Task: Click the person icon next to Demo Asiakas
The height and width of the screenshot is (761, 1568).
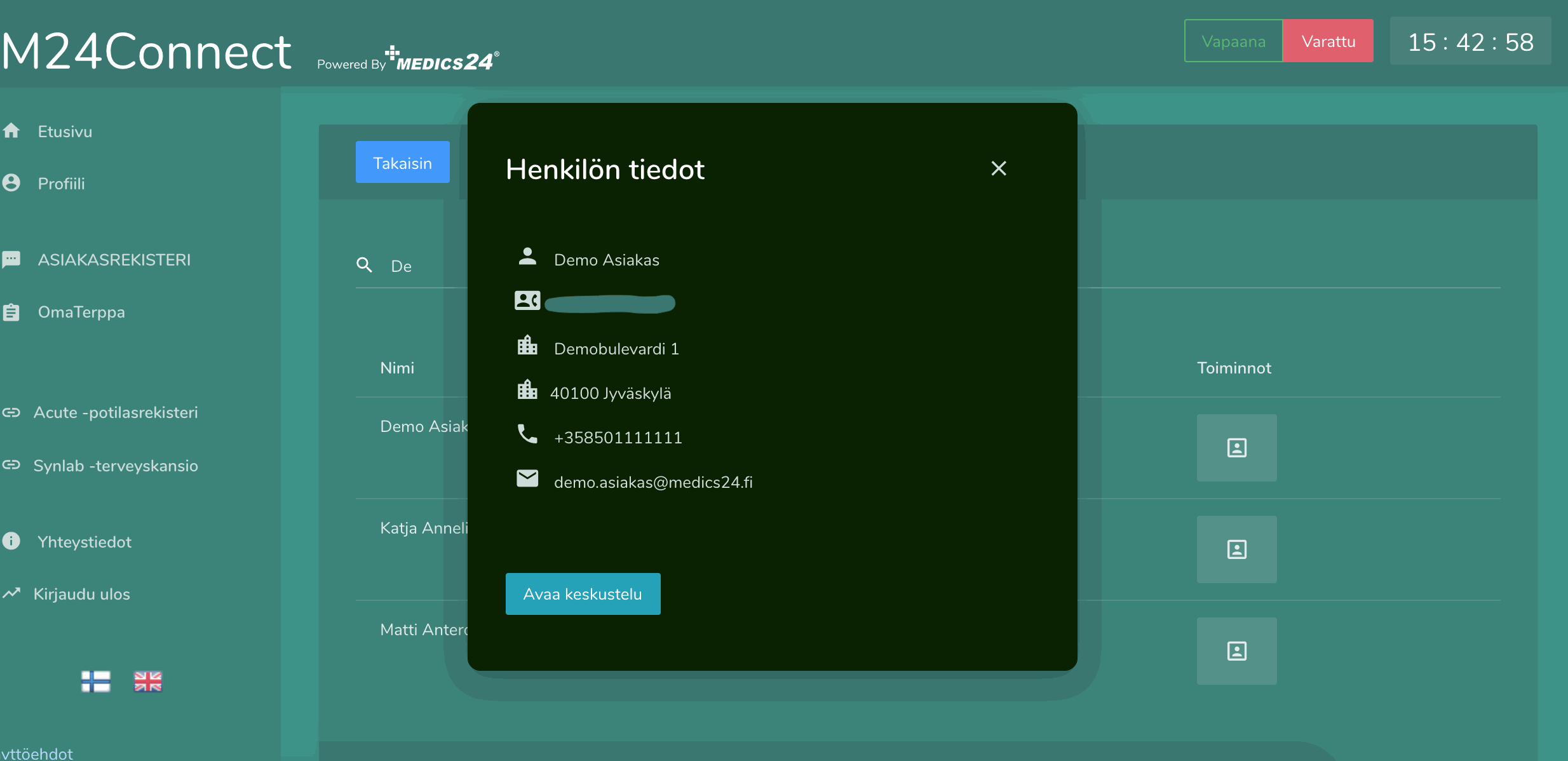Action: (x=527, y=256)
